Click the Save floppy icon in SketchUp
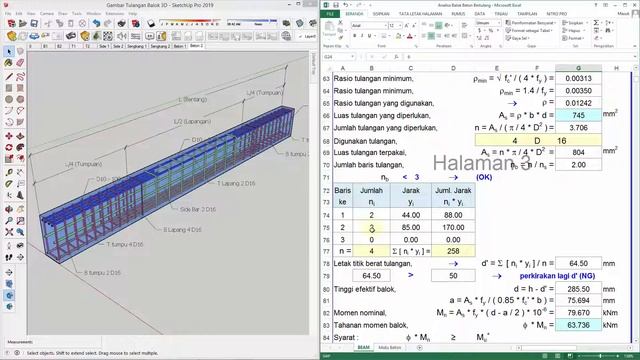Image resolution: width=640 pixels, height=360 pixels. 34,24
